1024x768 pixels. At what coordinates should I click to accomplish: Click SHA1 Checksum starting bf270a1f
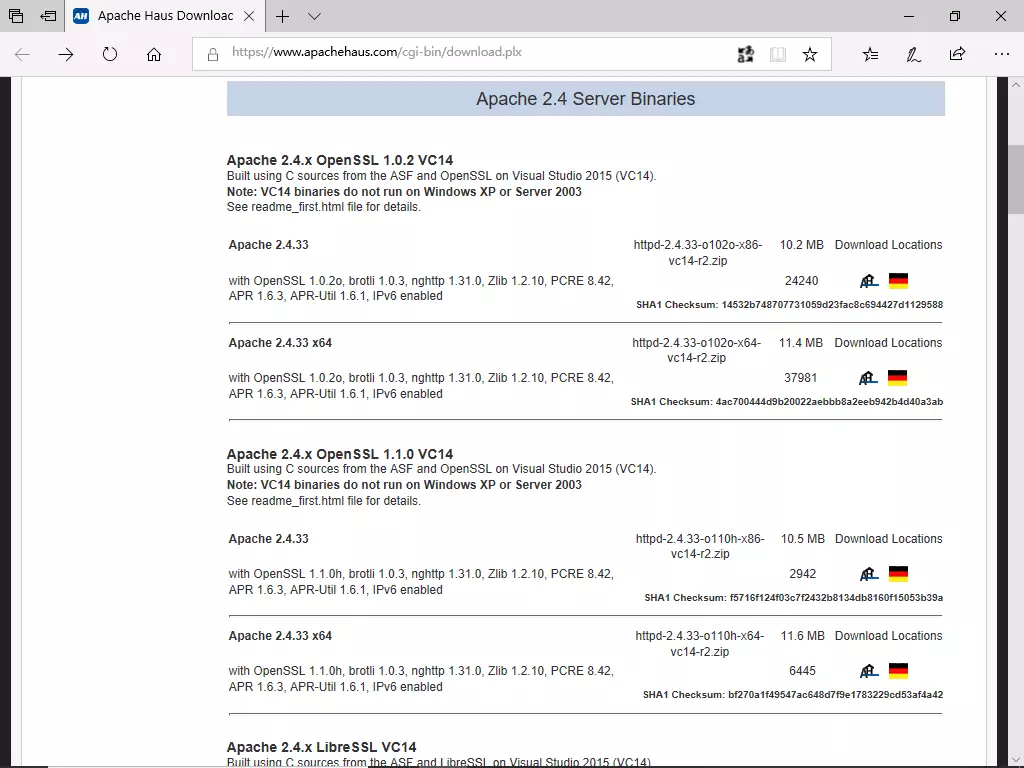[x=793, y=695]
